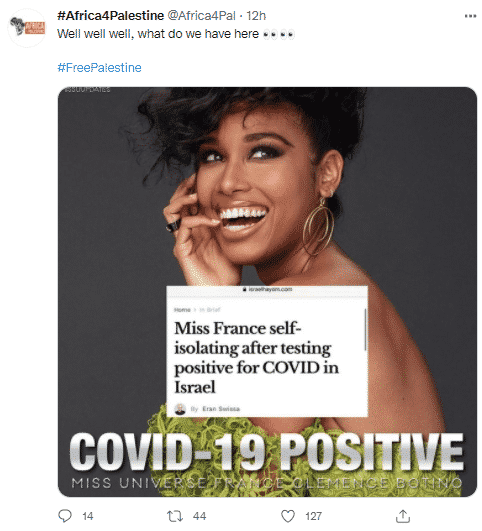Follow the #FreePalestine hashtag
Viewport: 482px width, 531px height.
pyautogui.click(x=99, y=67)
